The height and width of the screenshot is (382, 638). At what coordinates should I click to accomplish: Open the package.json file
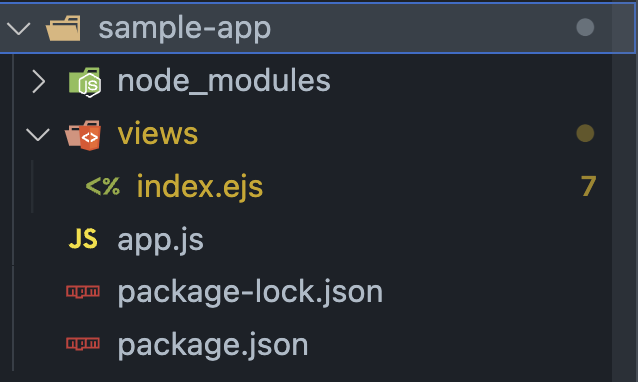[x=213, y=345]
